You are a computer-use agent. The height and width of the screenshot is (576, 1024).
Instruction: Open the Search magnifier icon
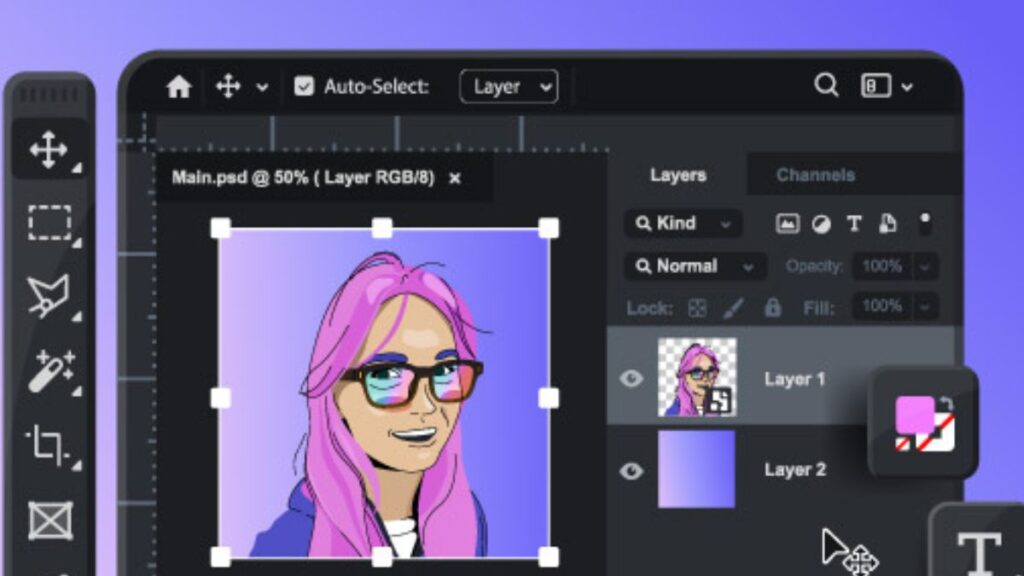826,85
